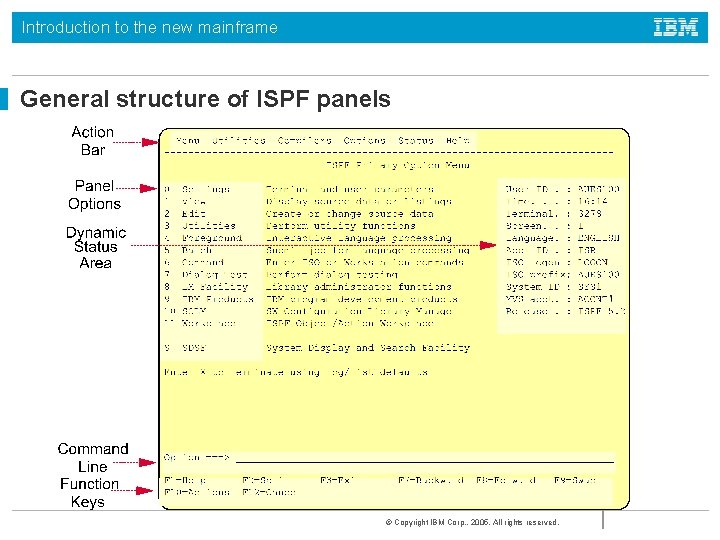This screenshot has width=720, height=540.
Task: Click the TSO prefix status row
Action: coord(562,275)
